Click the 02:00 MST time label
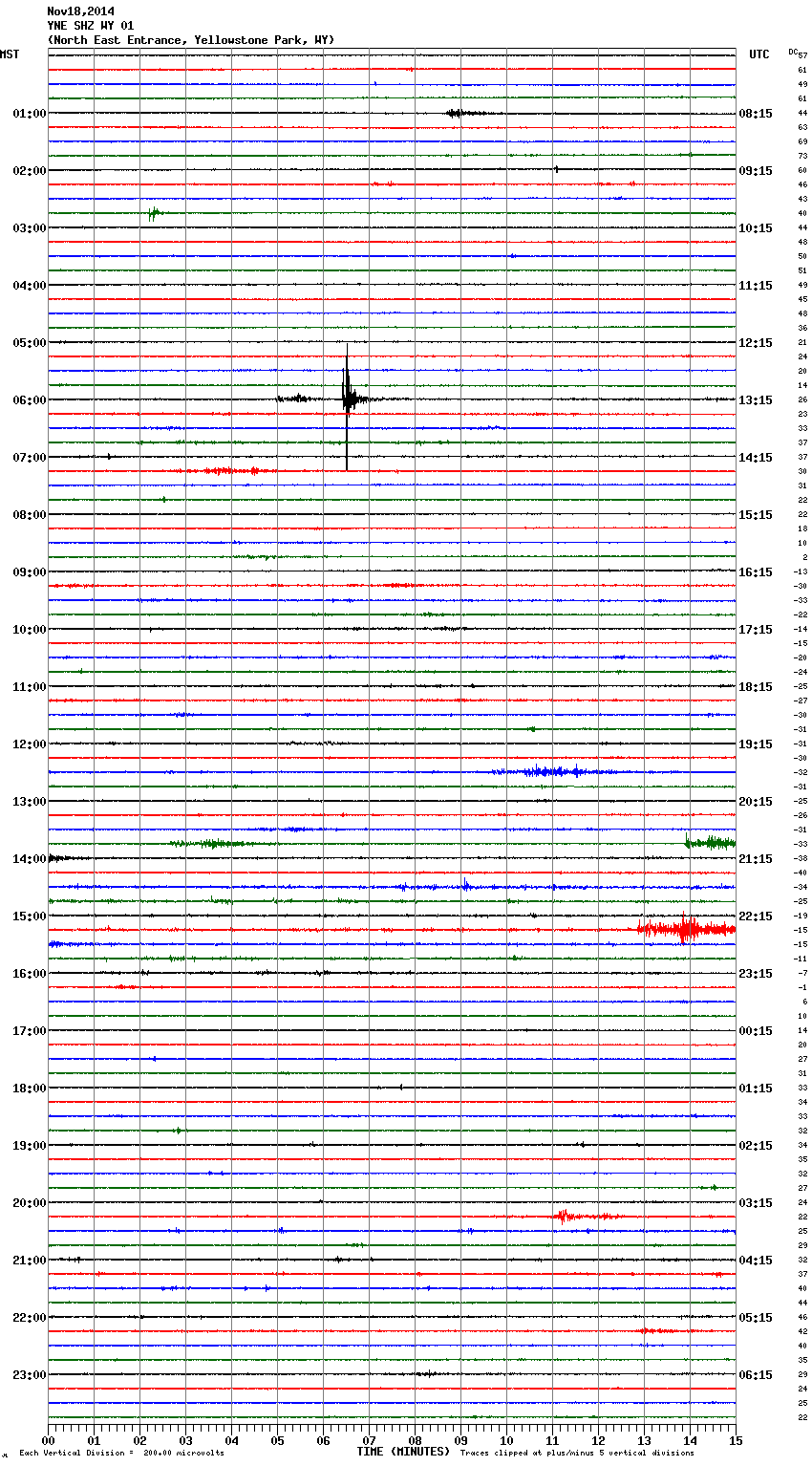 [29, 171]
